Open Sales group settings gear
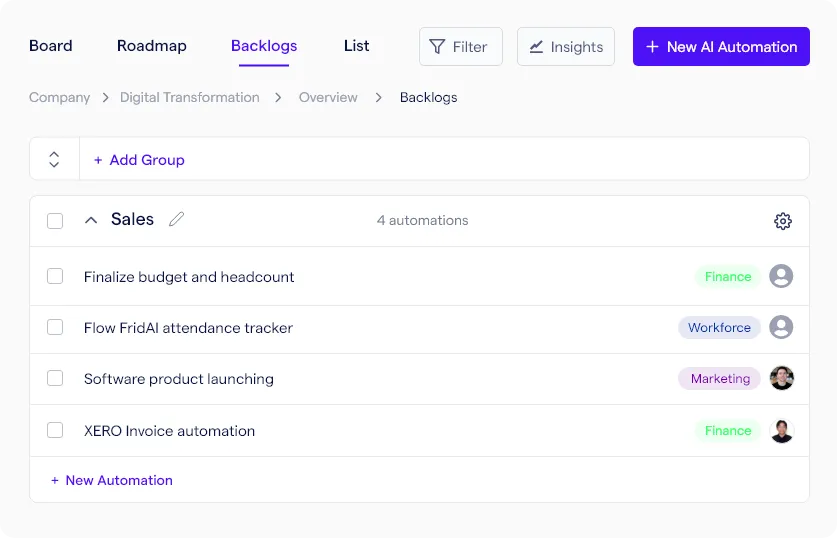The image size is (837, 538). click(x=783, y=221)
